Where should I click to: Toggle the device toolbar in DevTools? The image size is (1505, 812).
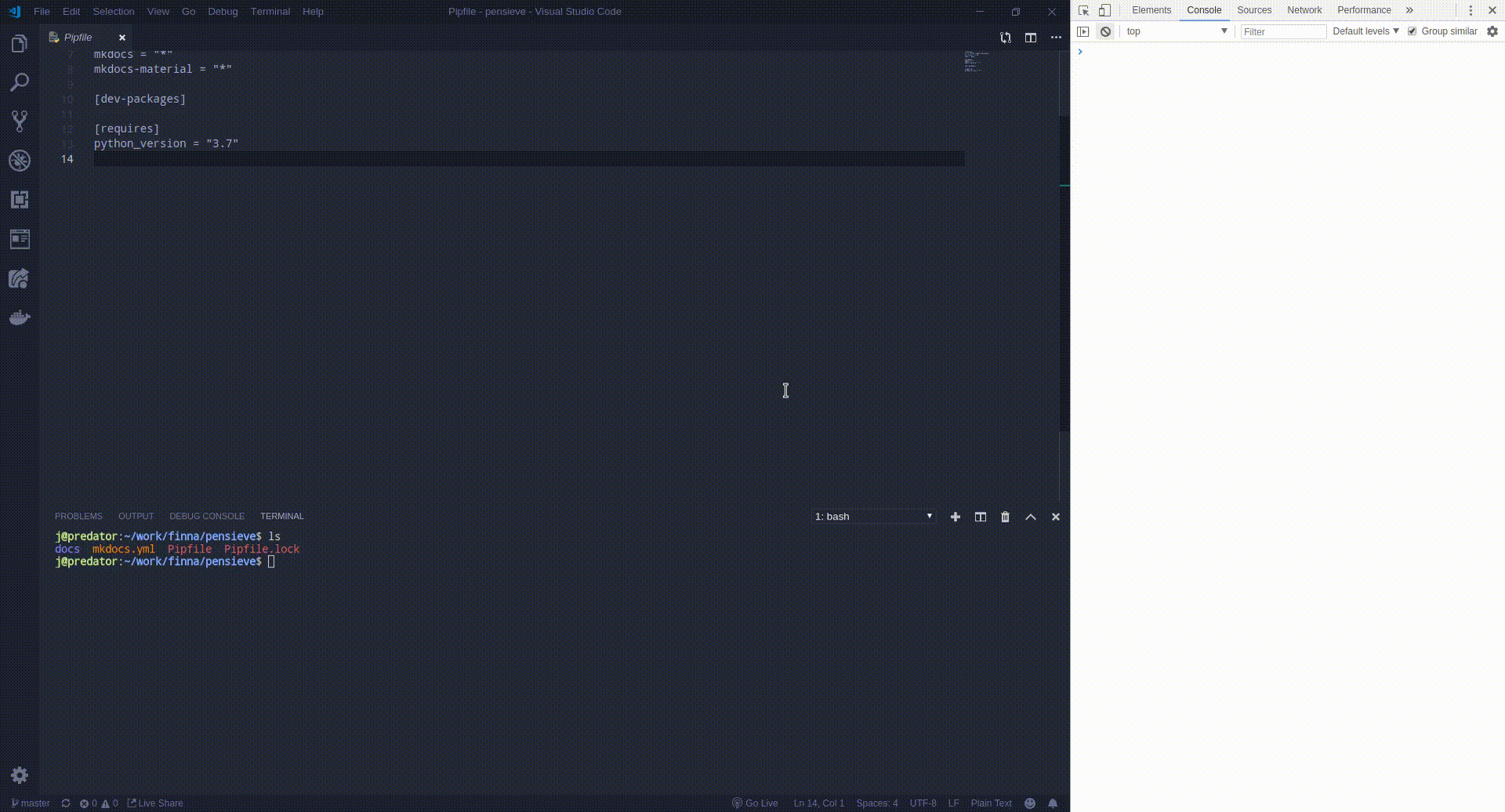coord(1105,10)
